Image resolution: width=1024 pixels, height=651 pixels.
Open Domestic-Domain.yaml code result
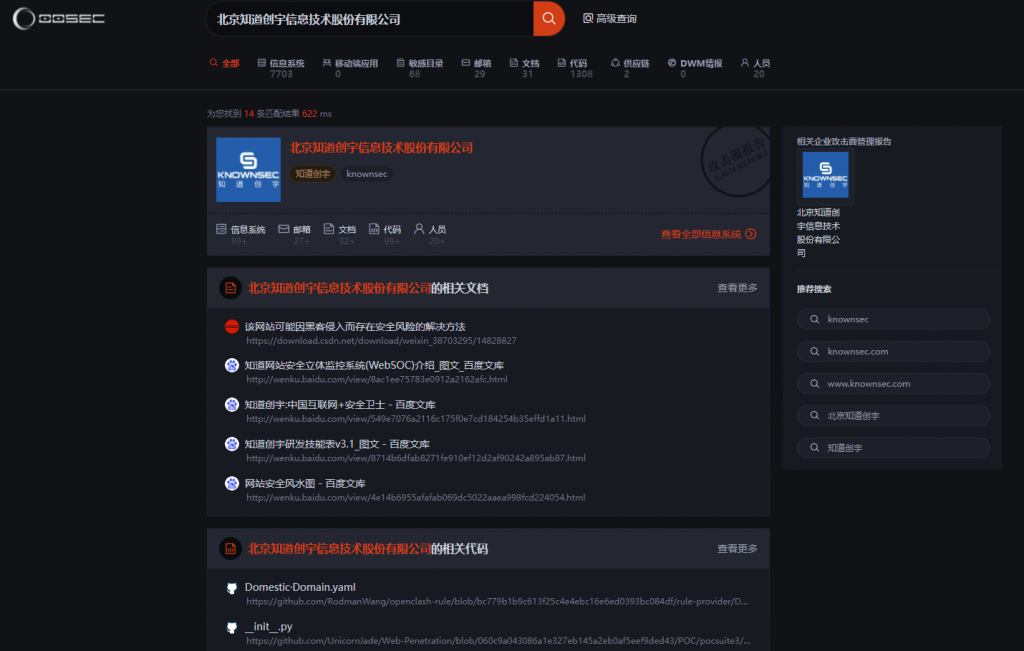[300, 587]
